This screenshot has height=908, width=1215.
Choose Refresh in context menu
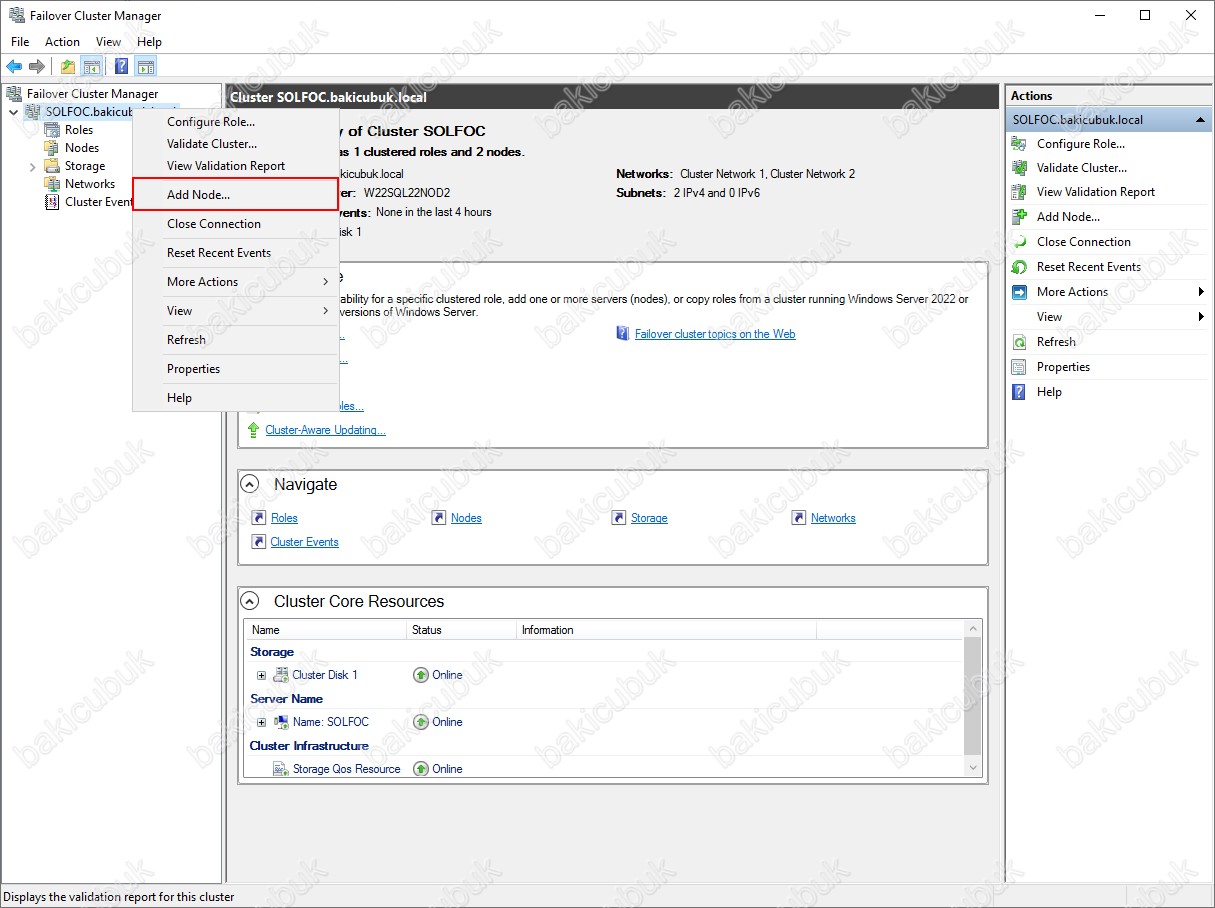236,340
